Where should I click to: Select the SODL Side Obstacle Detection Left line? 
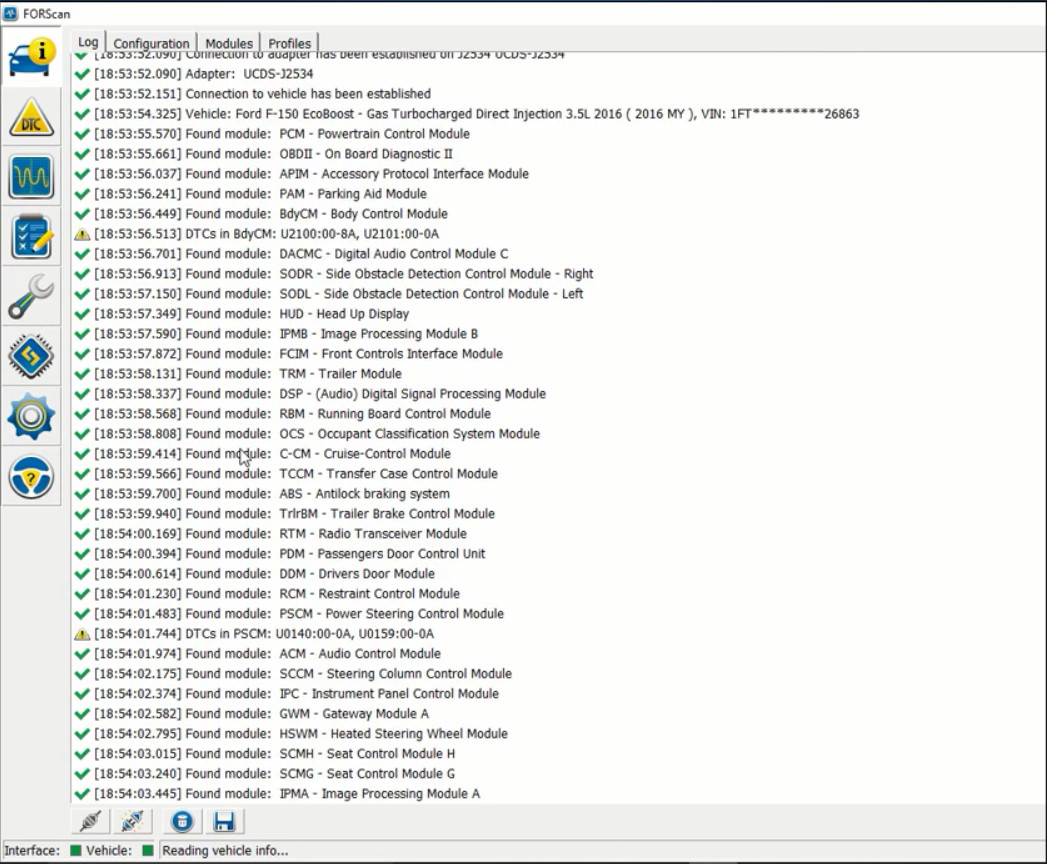(339, 294)
